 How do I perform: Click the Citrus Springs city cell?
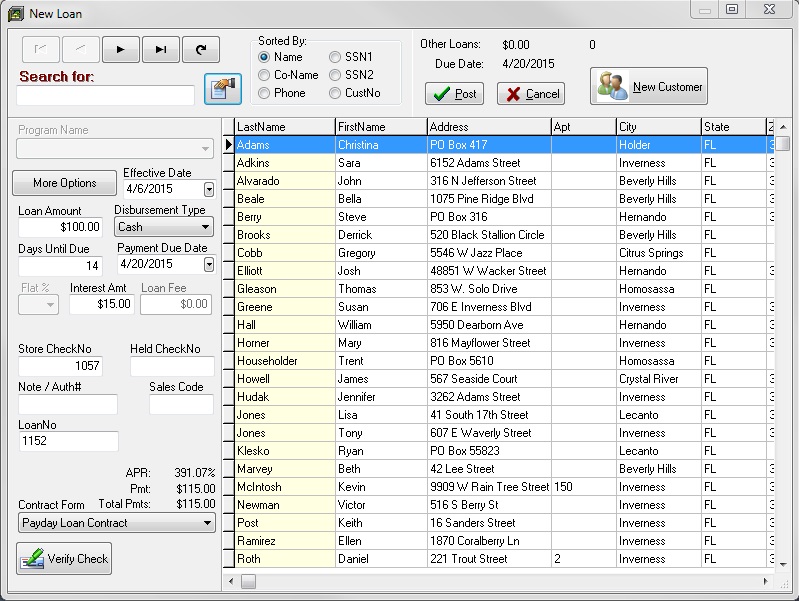[659, 253]
